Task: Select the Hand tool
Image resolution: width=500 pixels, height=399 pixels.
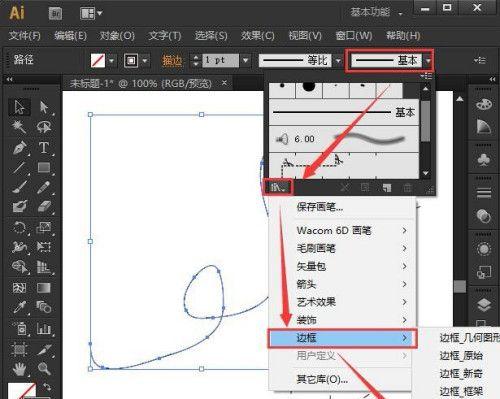Action: (19, 369)
